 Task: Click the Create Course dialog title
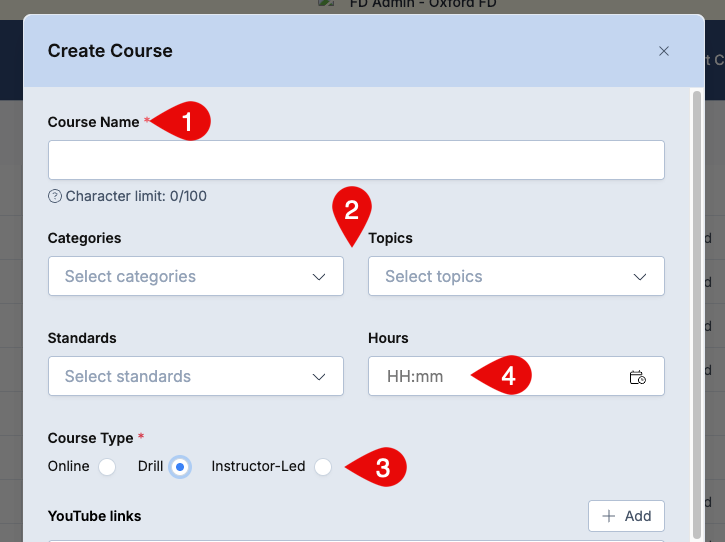pos(110,51)
